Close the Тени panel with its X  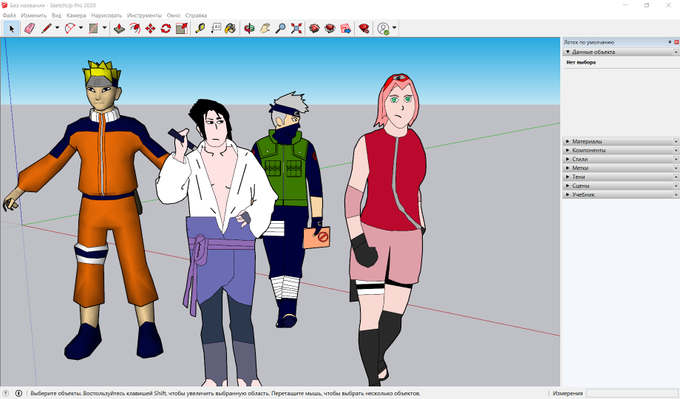click(x=676, y=177)
